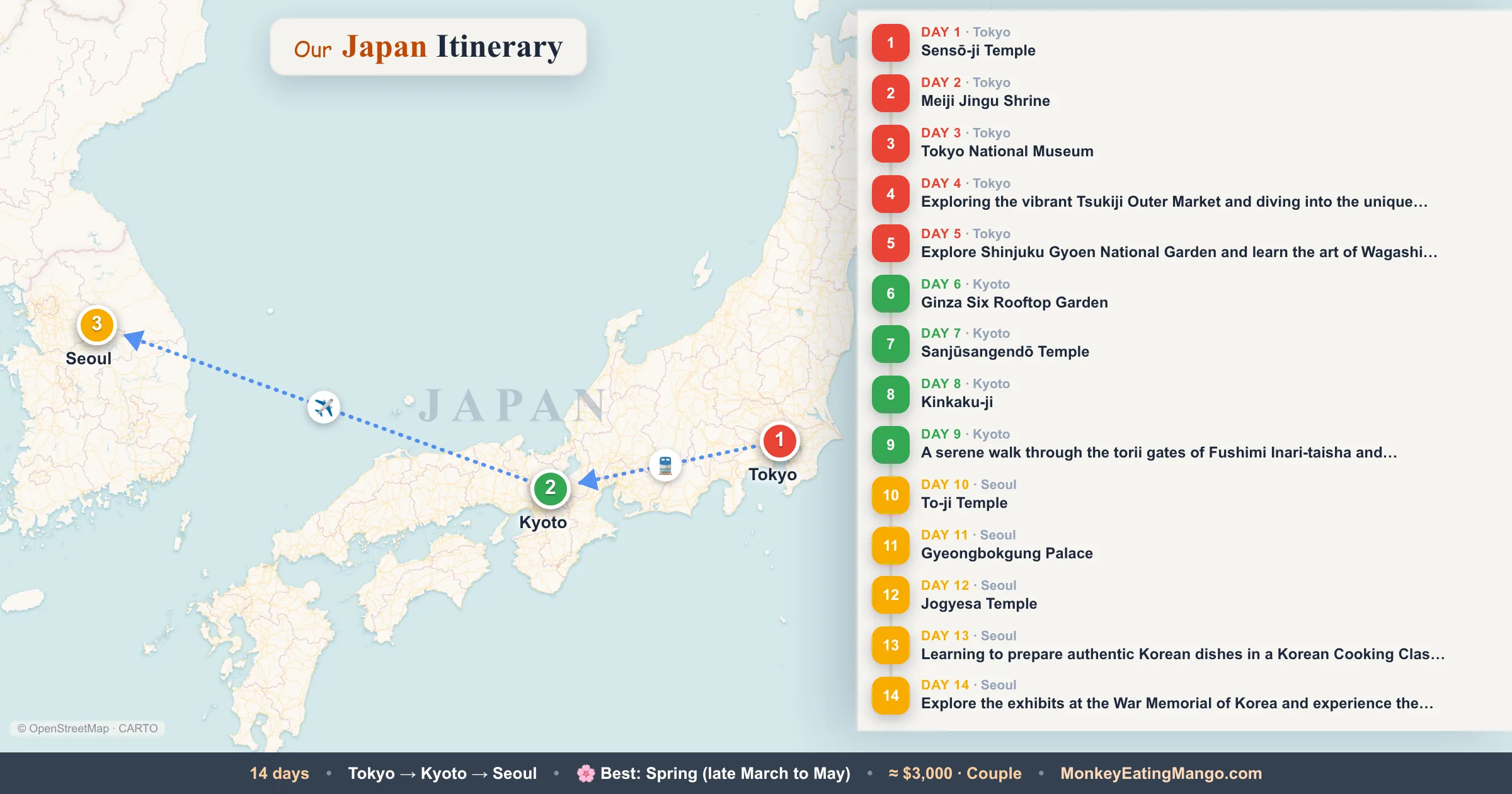Screen dimensions: 1512x794
Task: Click the cherry blossom icon in footer
Action: 586,773
